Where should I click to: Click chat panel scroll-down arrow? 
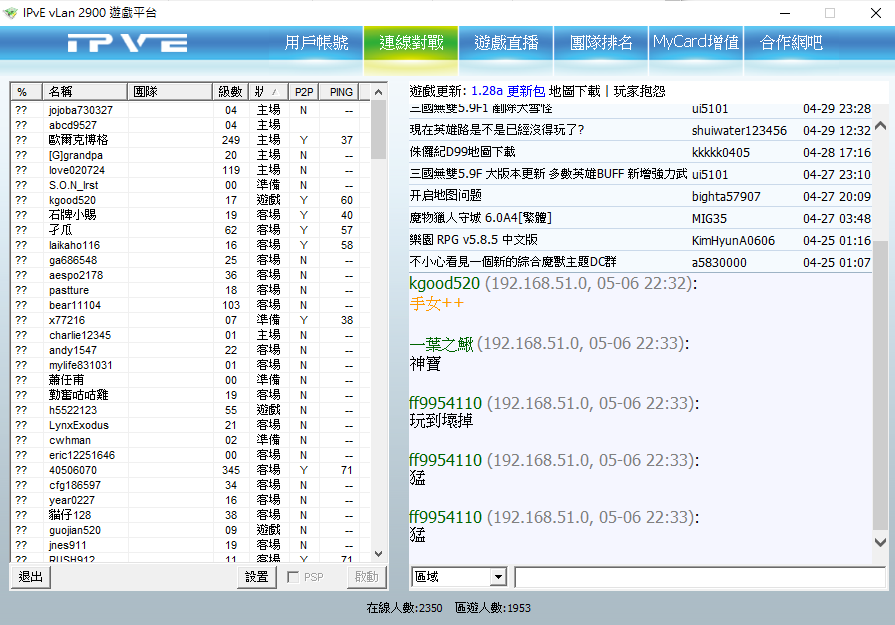880,542
